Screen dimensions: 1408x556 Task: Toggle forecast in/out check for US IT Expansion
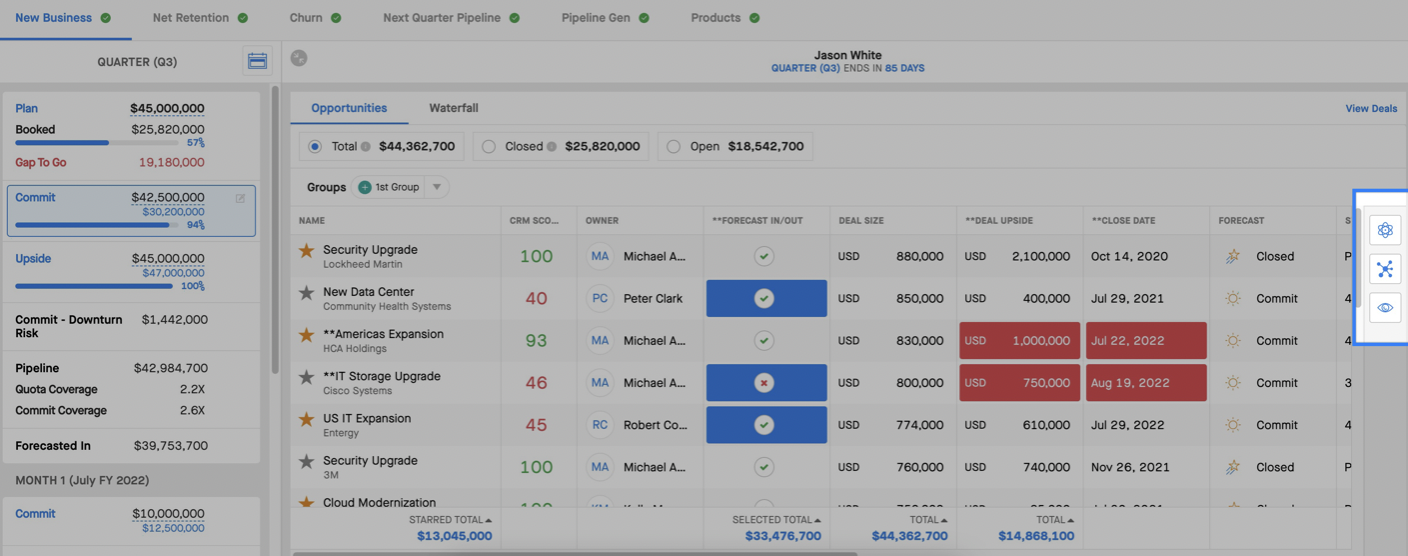click(x=764, y=425)
